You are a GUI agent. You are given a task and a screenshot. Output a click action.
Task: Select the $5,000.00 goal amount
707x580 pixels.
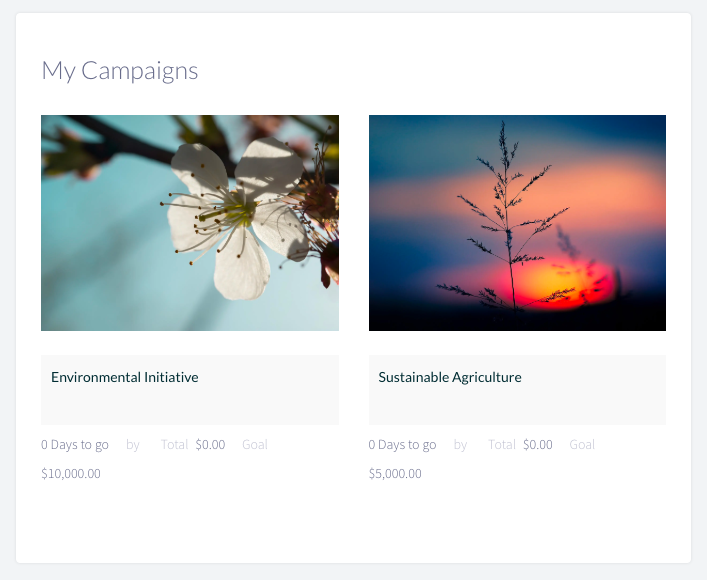[395, 474]
